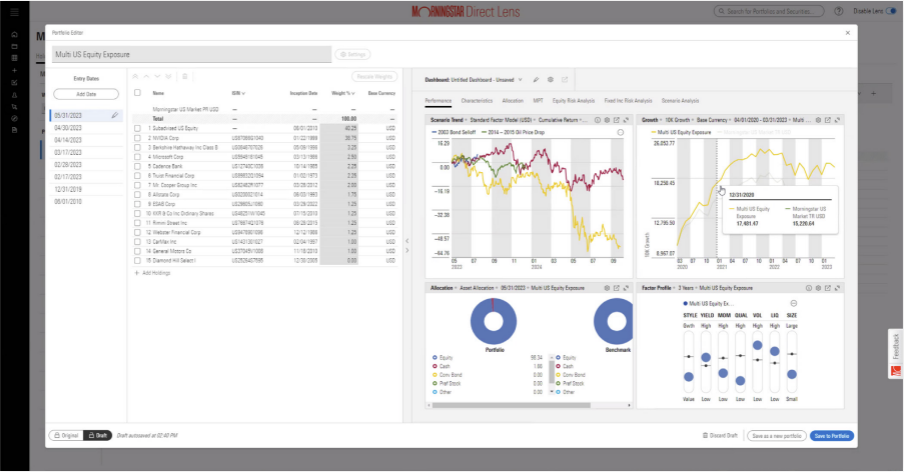The width and height of the screenshot is (904, 472).
Task: Open Scenario Trend chart settings gear
Action: (608, 119)
